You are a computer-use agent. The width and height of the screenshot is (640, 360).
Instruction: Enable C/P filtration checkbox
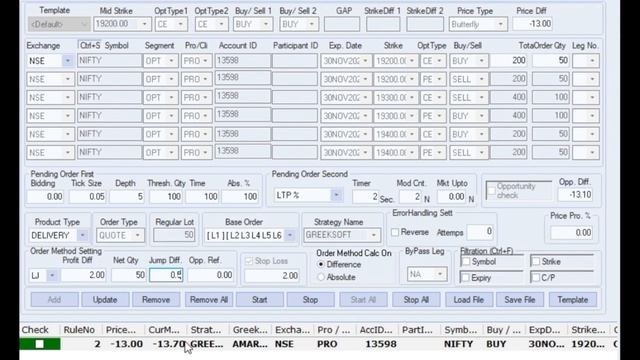(x=536, y=278)
